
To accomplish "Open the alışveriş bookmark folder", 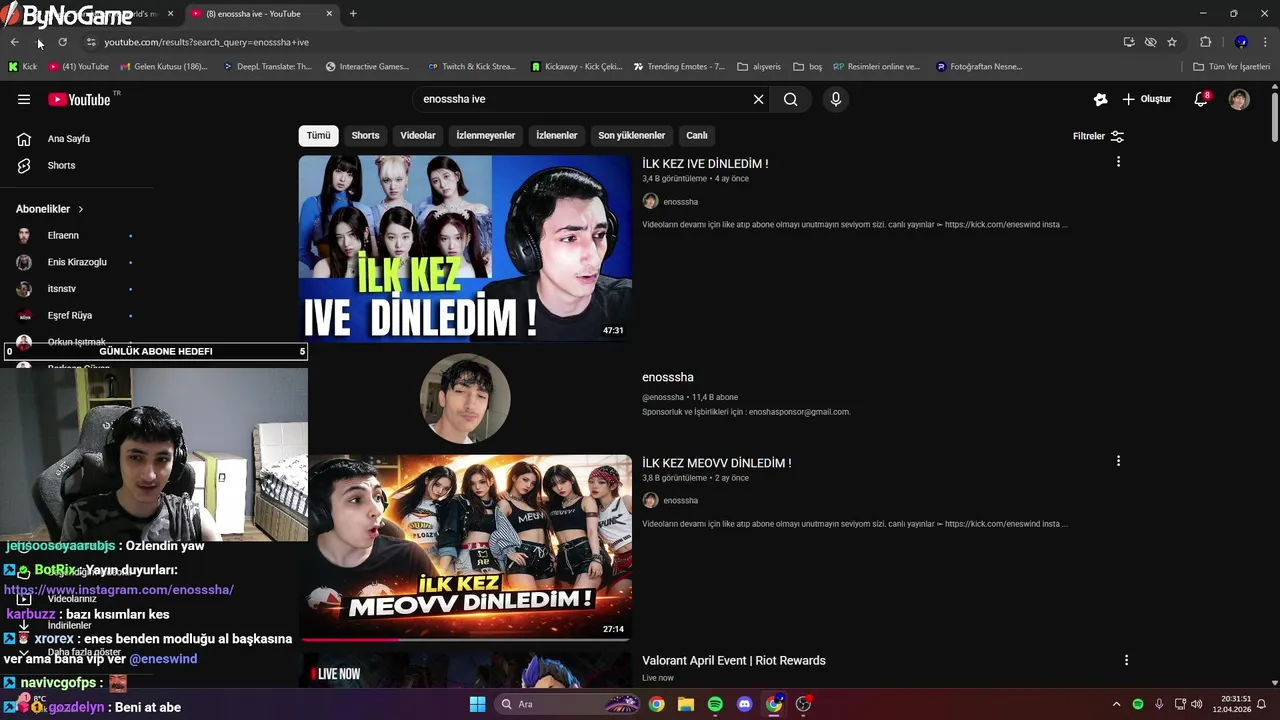I will (759, 67).
